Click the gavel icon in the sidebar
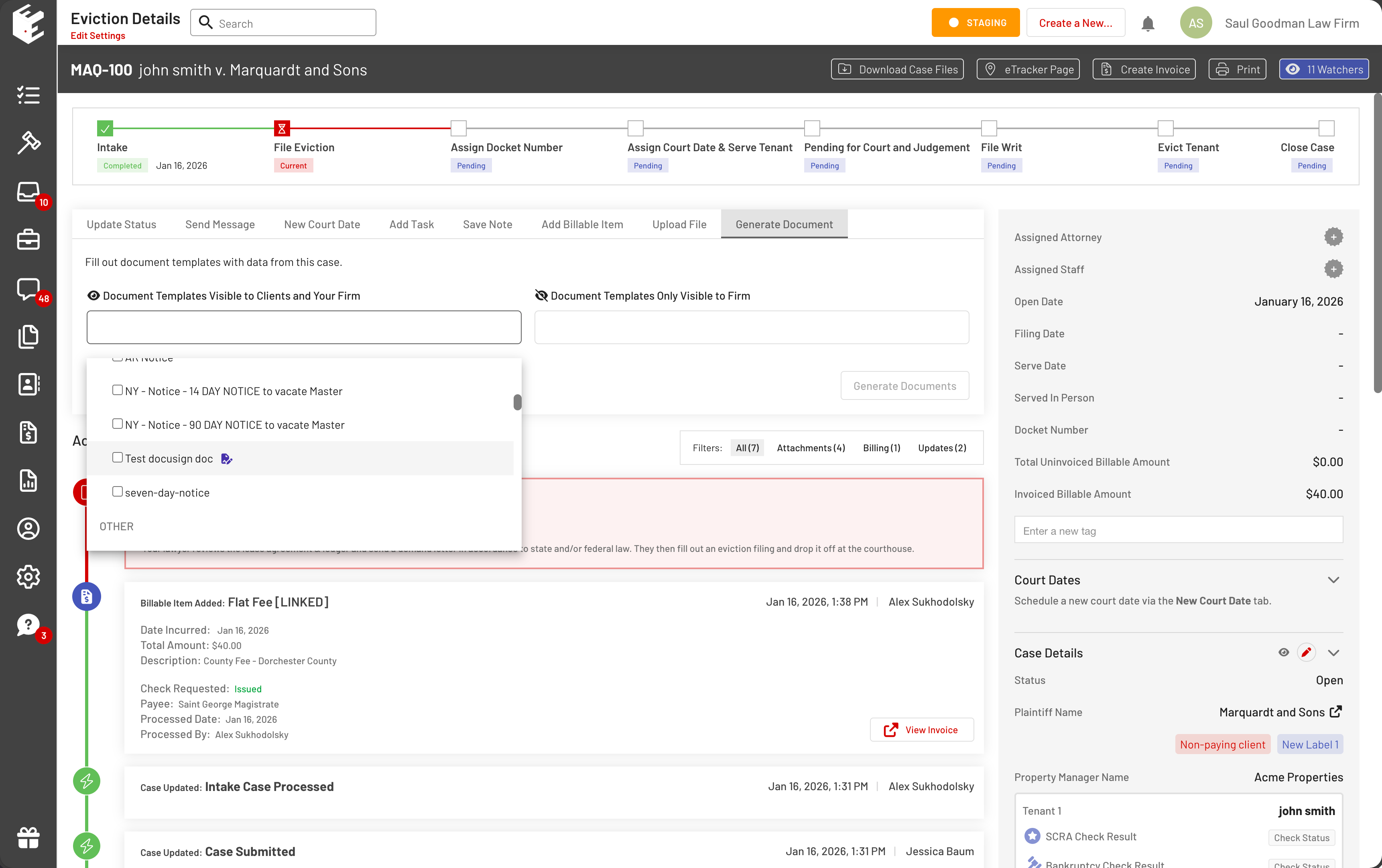This screenshot has height=868, width=1382. (x=28, y=143)
